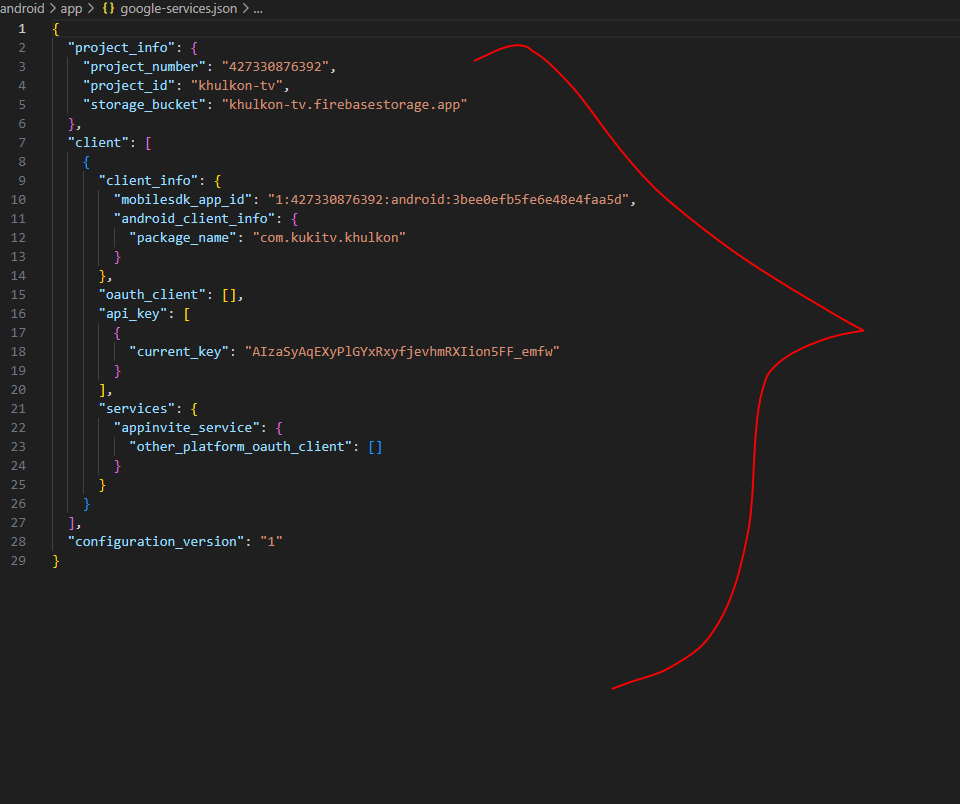Click the AIzaSy... current key value
Image resolution: width=960 pixels, height=804 pixels.
point(402,351)
